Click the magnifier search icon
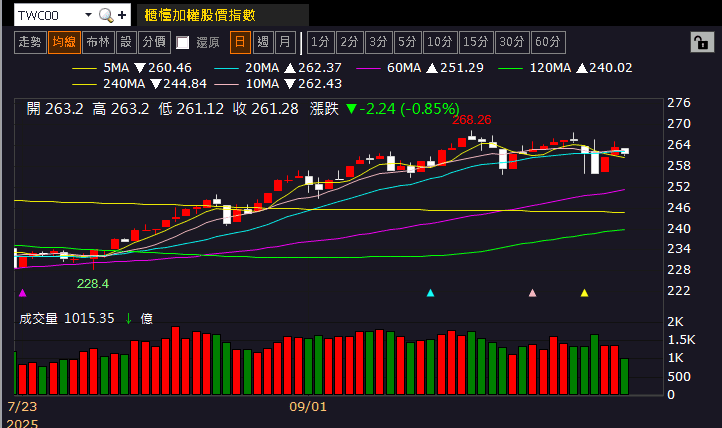This screenshot has height=428, width=722. coord(106,15)
